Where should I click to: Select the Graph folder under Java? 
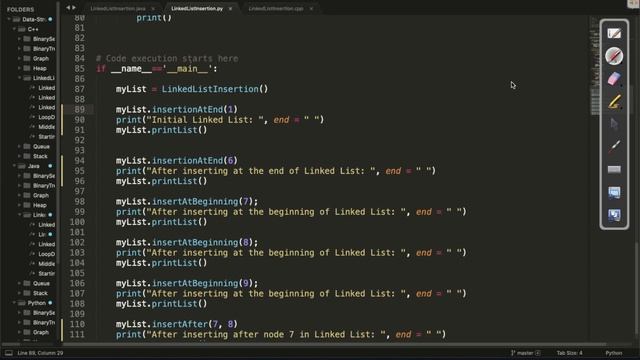pos(41,195)
